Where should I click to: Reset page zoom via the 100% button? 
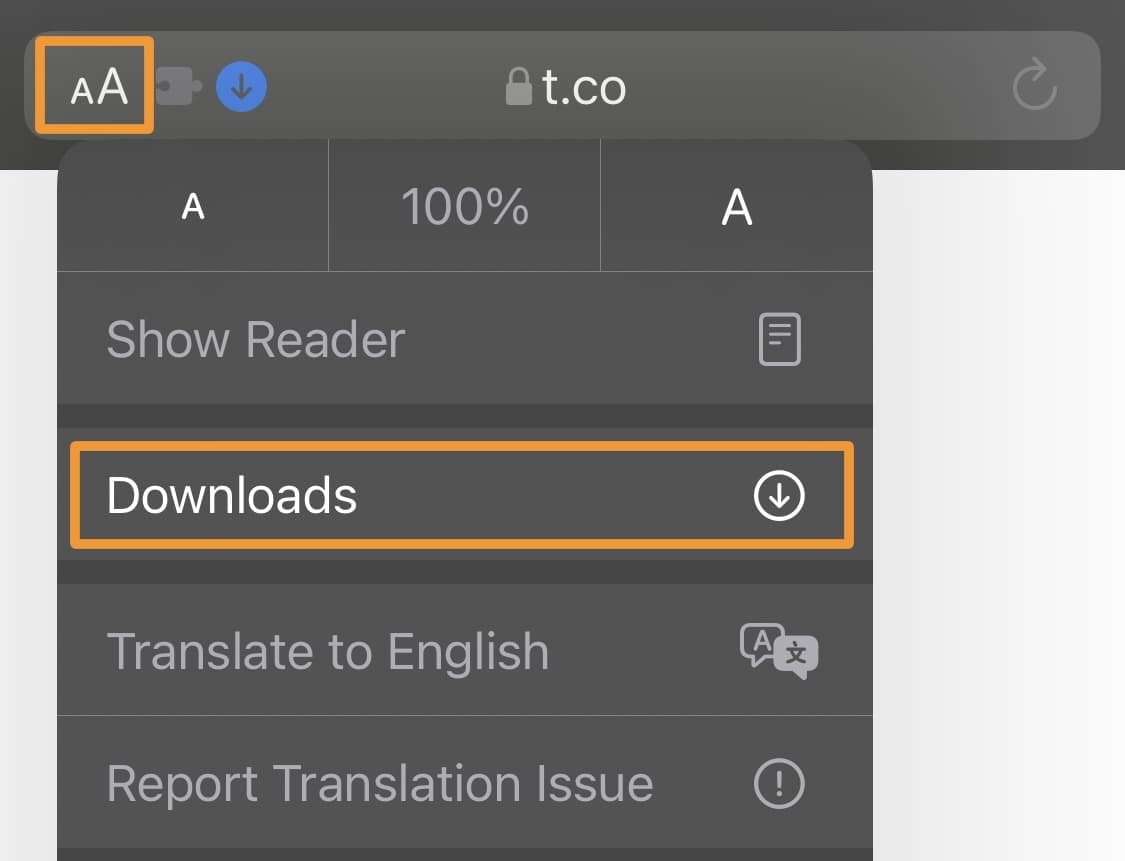click(465, 207)
